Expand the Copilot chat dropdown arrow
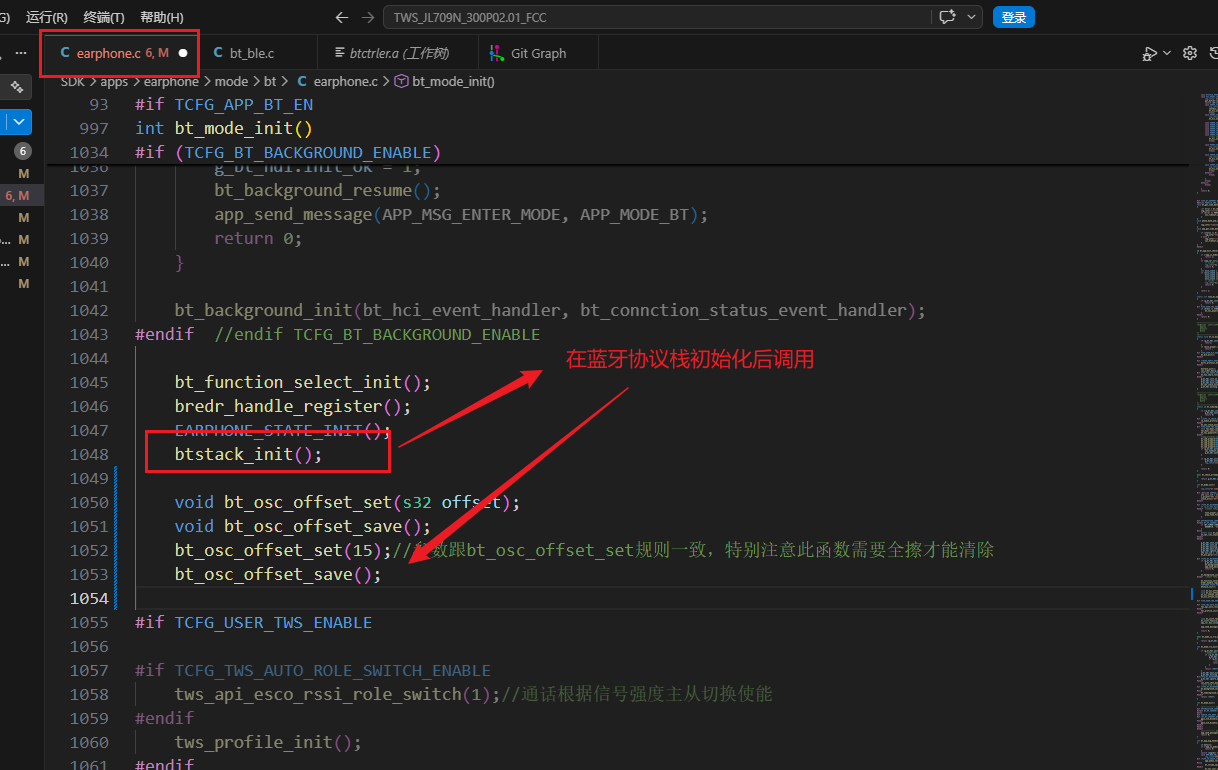The image size is (1218, 770). click(x=970, y=17)
